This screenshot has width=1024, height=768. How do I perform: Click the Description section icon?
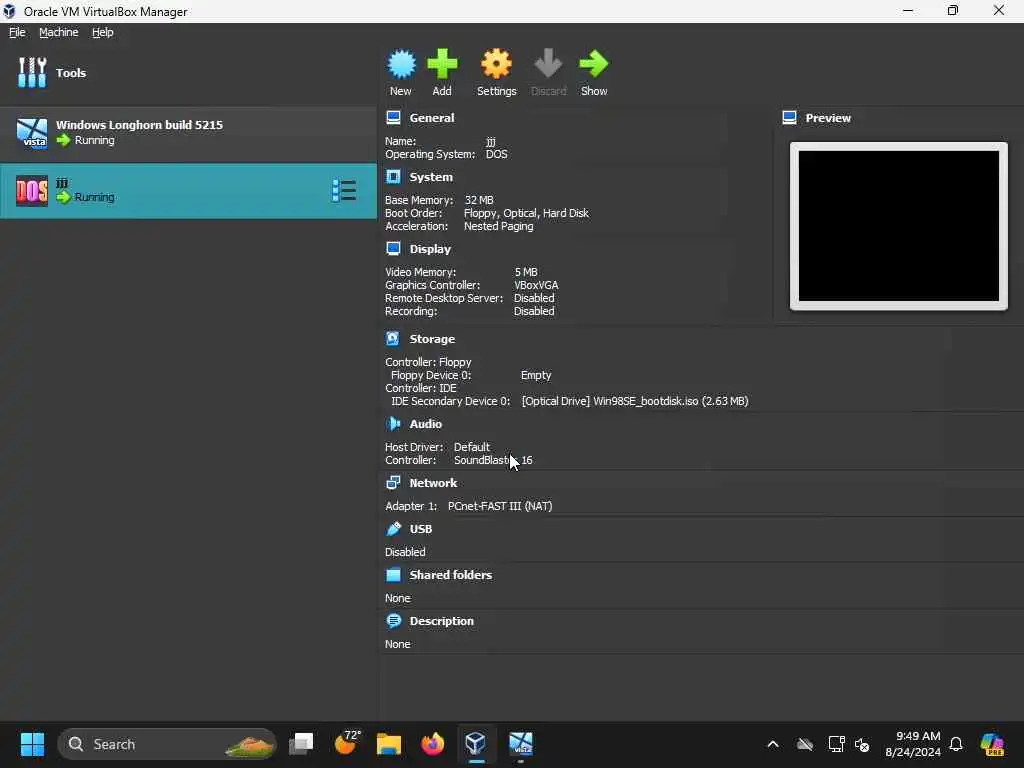click(x=393, y=620)
